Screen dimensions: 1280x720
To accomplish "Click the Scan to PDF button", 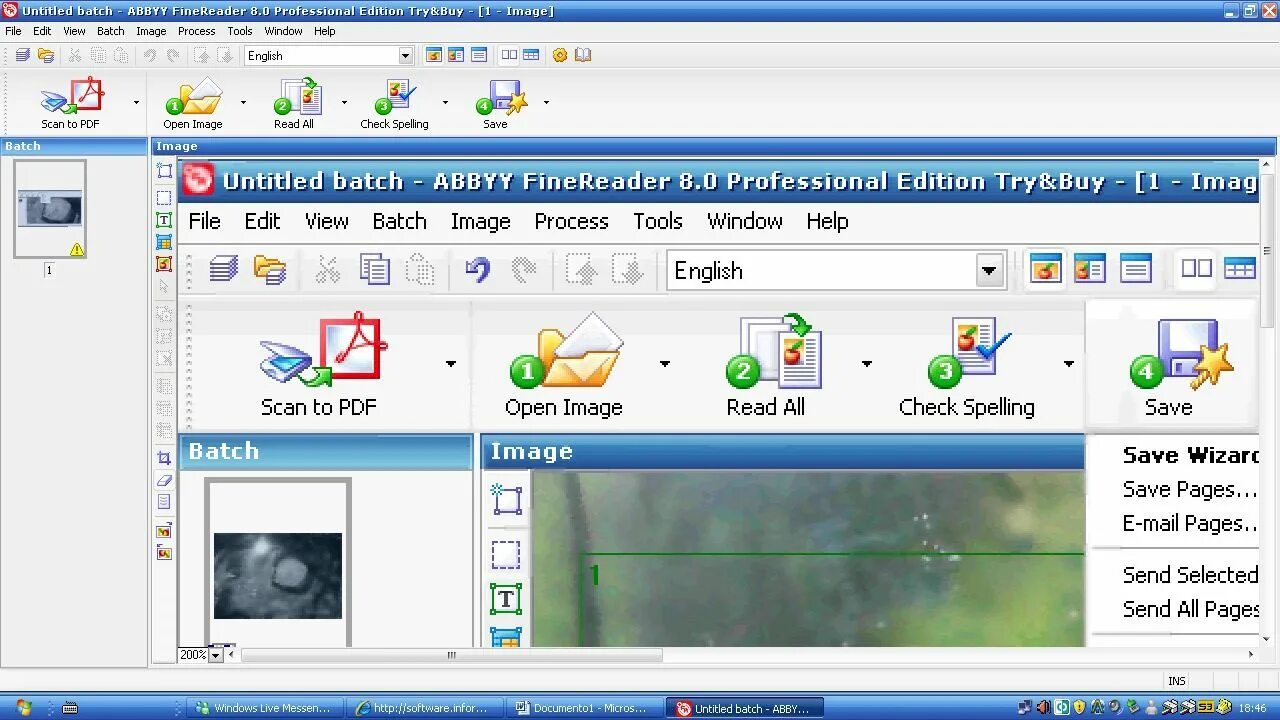I will click(x=71, y=104).
